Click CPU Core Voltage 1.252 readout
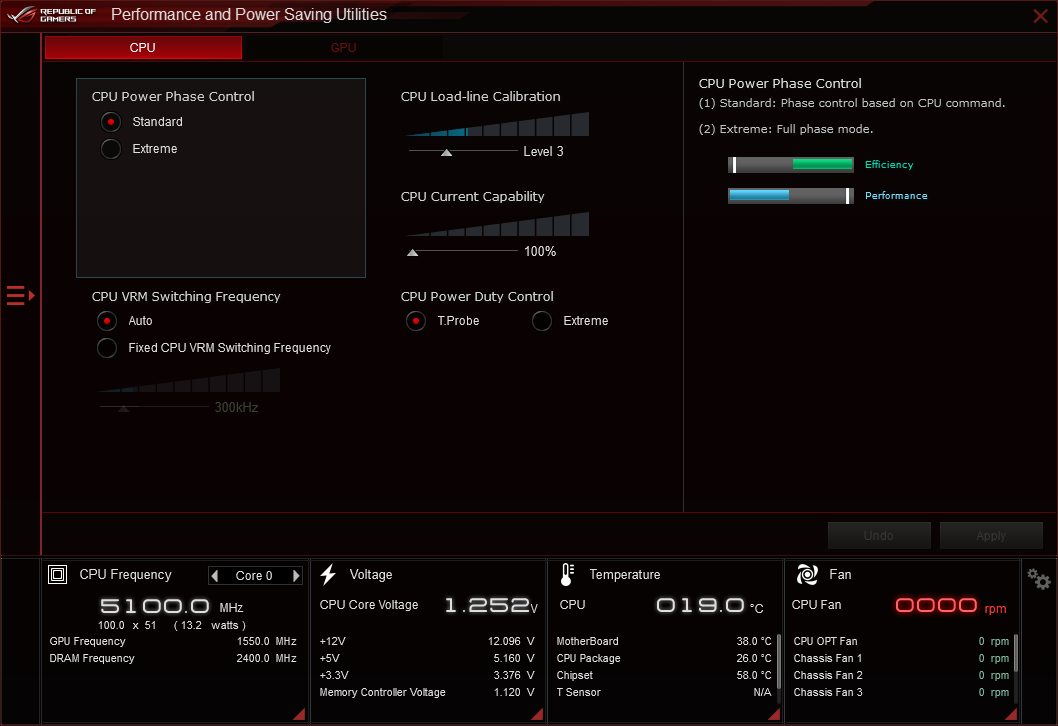The width and height of the screenshot is (1058, 726). click(x=491, y=605)
